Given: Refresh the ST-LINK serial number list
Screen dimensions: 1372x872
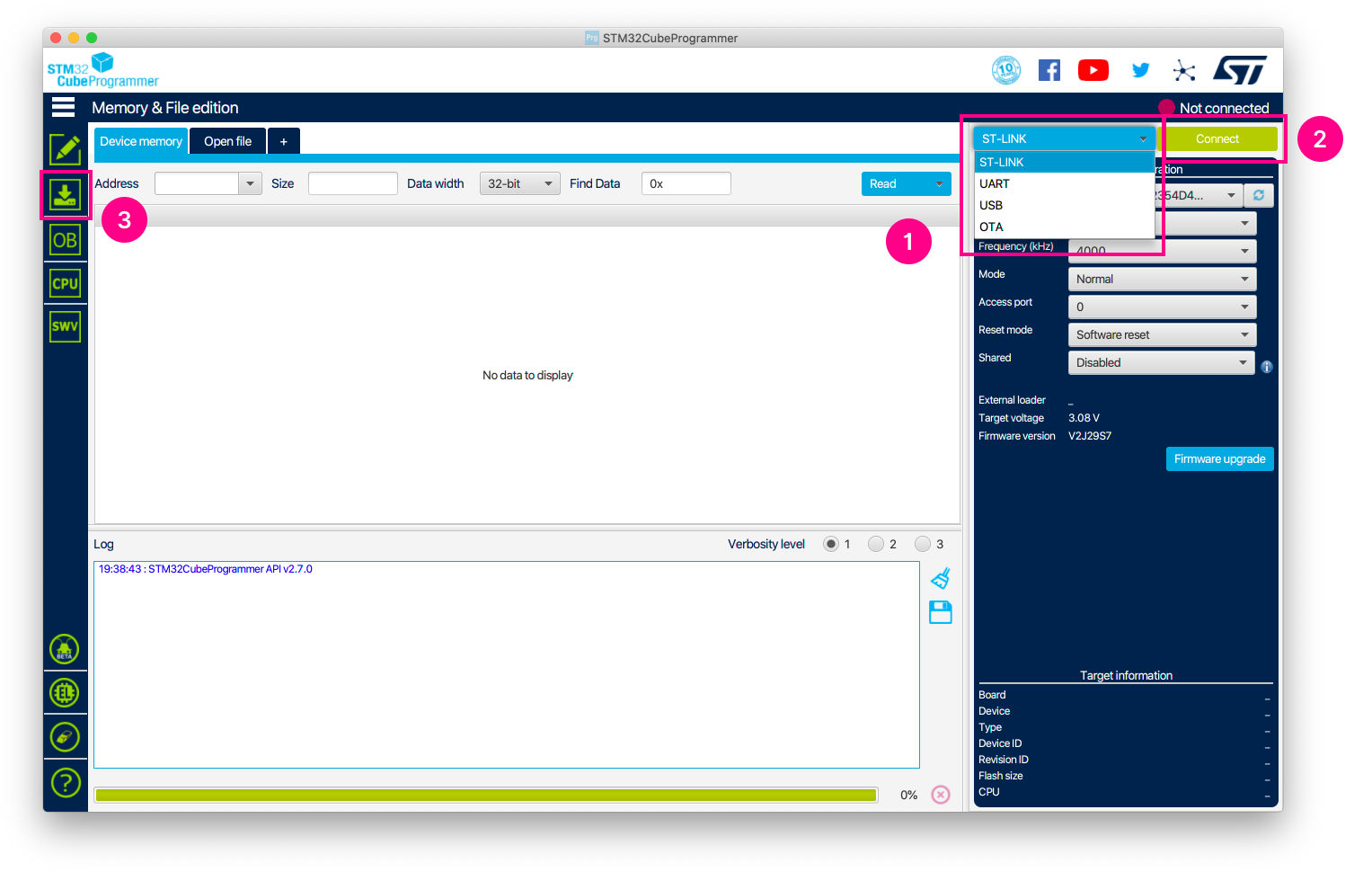Looking at the screenshot, I should tap(1259, 195).
